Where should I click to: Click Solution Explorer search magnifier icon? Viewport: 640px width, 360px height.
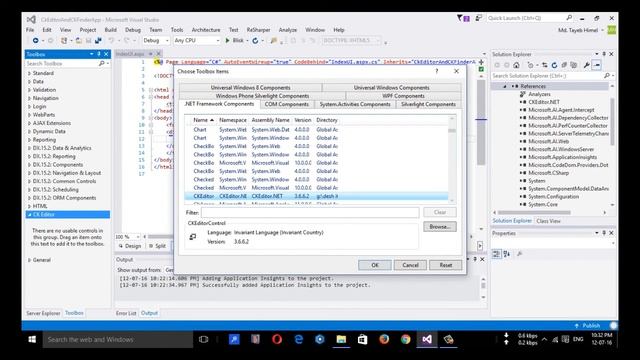pyautogui.click(x=607, y=76)
